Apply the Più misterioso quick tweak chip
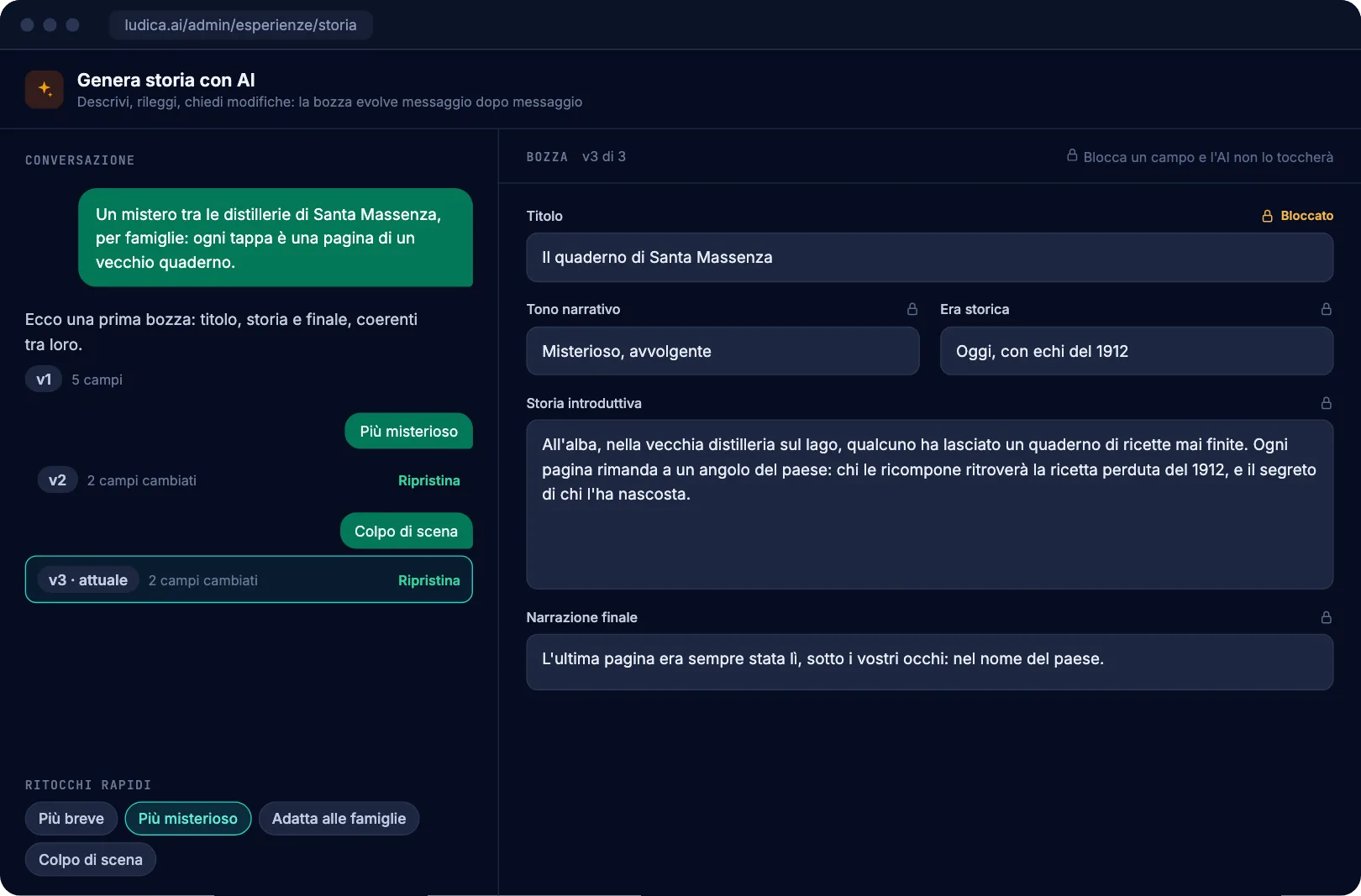The height and width of the screenshot is (896, 1361). coord(188,819)
